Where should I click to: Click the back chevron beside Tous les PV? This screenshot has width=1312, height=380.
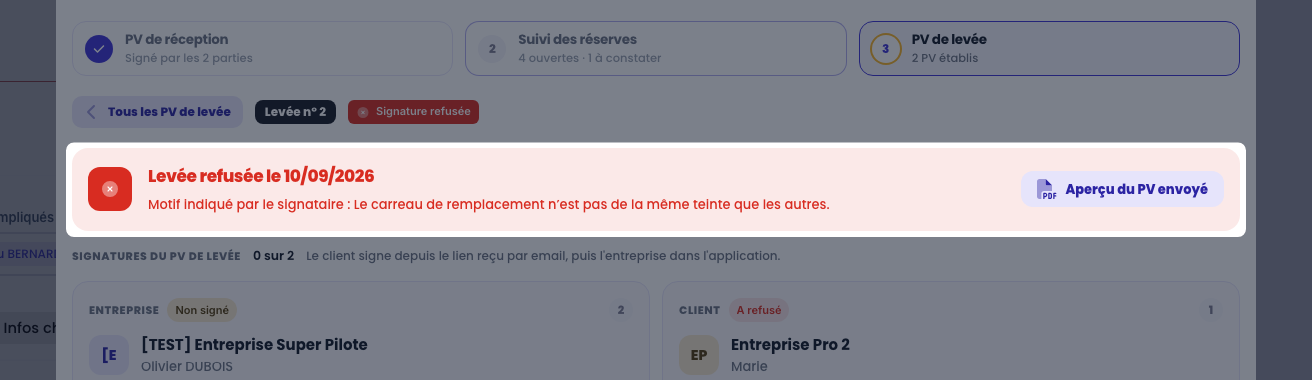tap(91, 112)
